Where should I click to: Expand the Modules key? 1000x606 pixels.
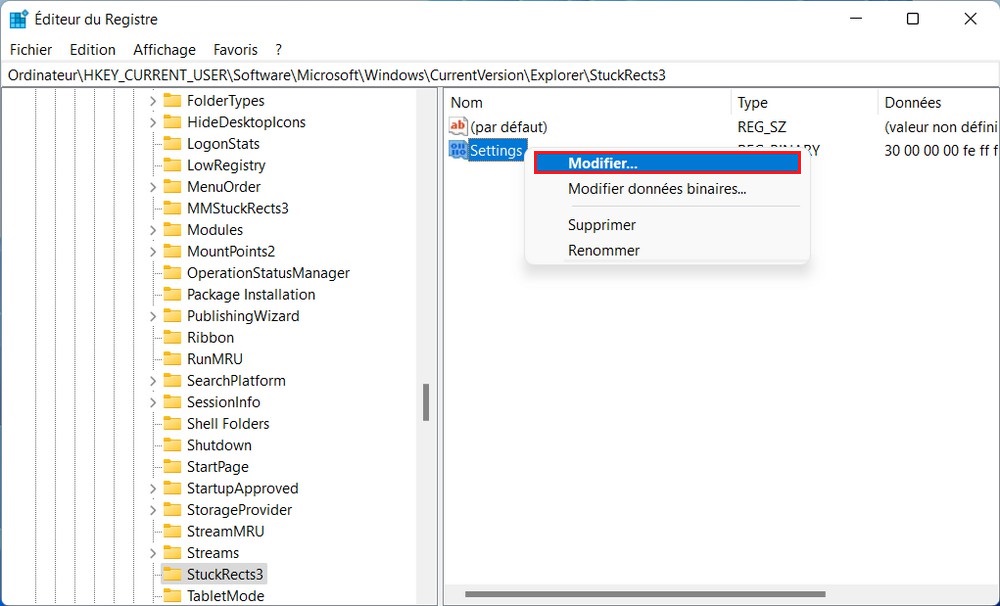tap(152, 230)
